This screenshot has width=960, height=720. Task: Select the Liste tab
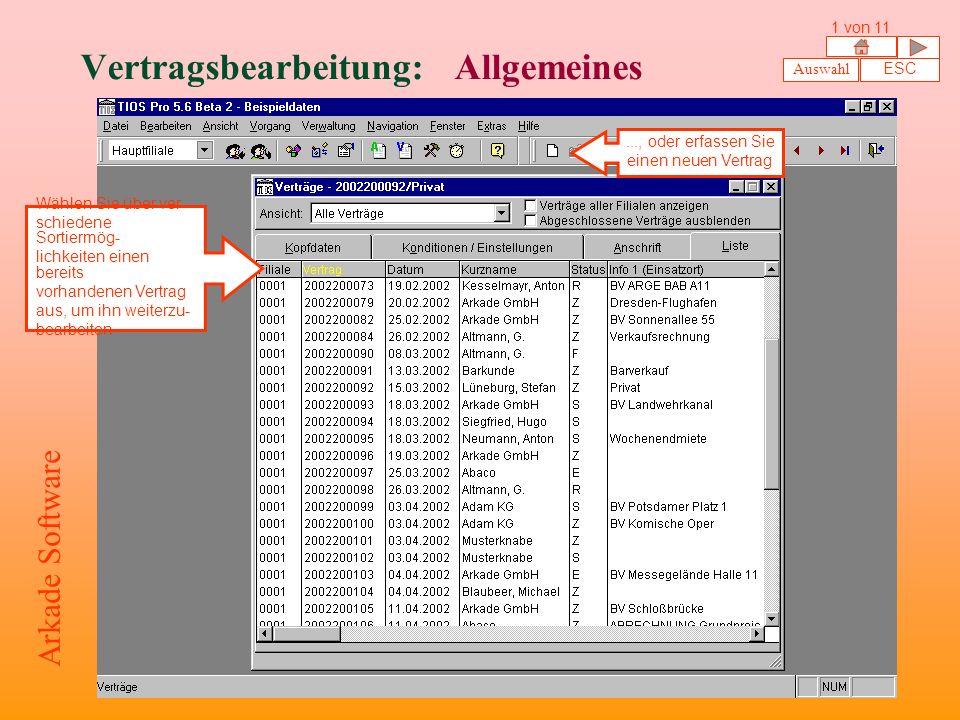click(x=735, y=246)
